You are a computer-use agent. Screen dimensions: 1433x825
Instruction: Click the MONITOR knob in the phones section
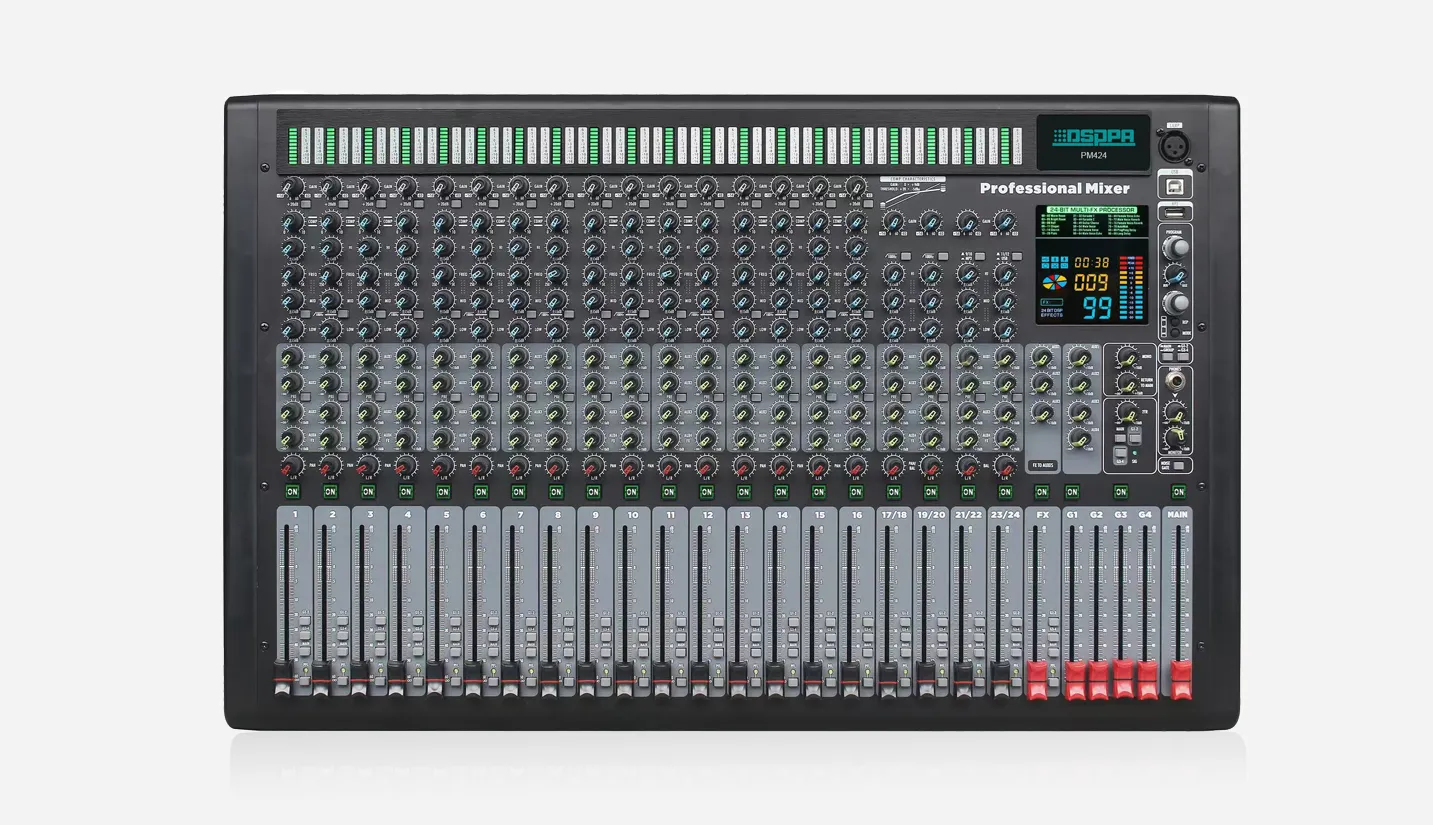(1174, 437)
